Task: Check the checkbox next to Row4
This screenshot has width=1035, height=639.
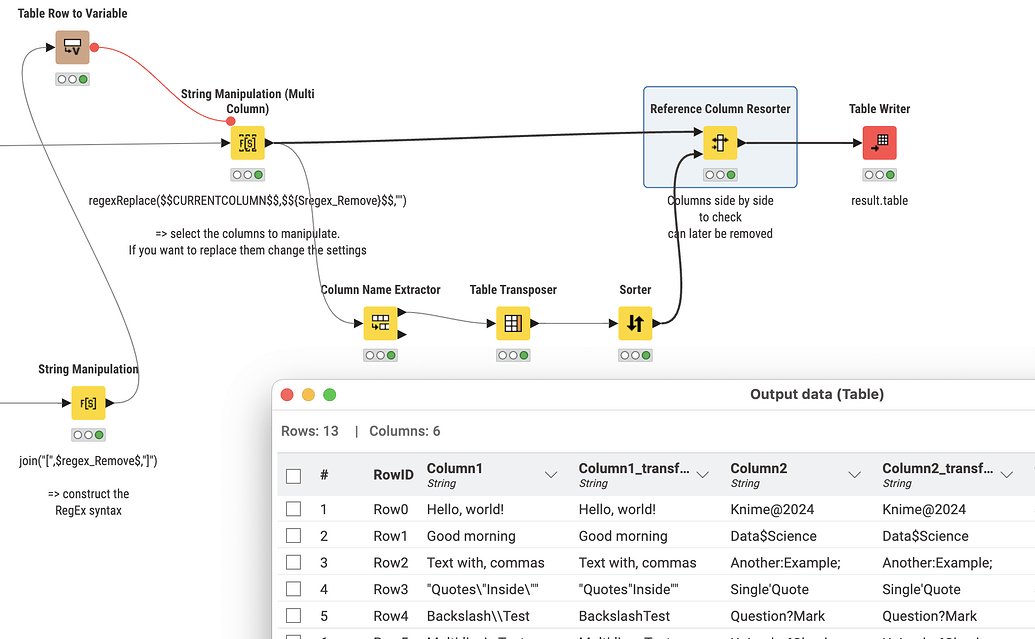Action: [293, 615]
